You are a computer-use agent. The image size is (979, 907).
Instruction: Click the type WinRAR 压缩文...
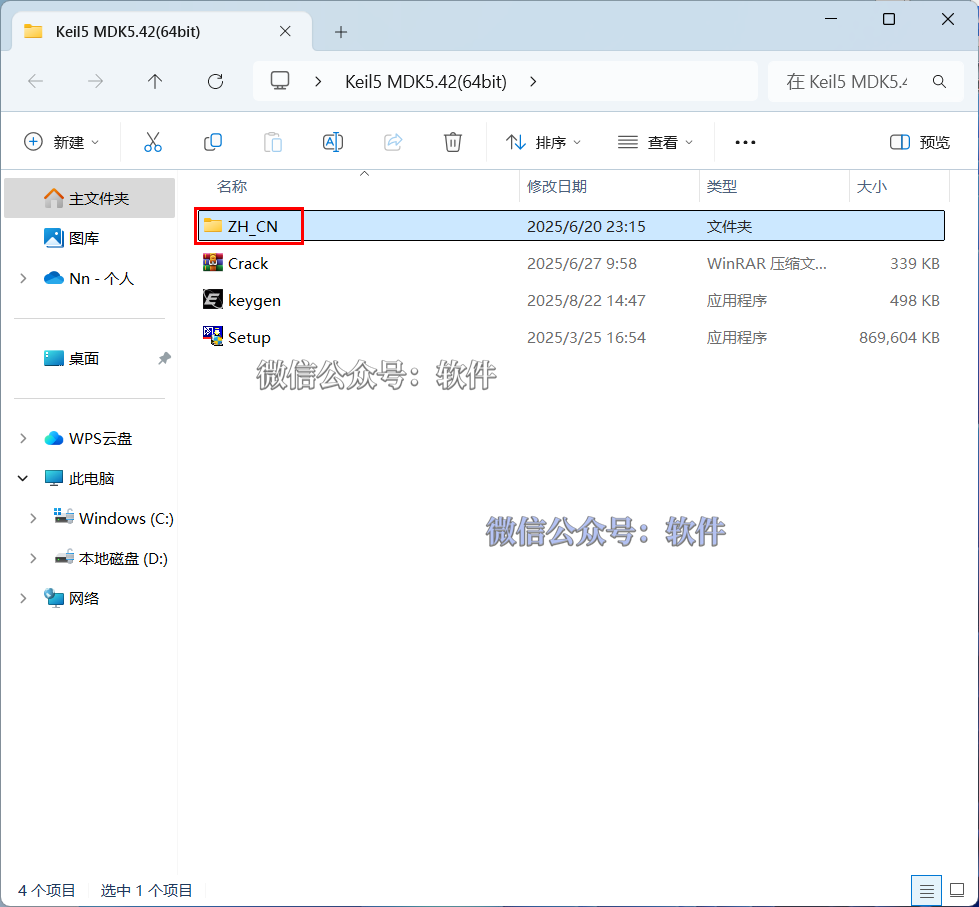[x=766, y=263]
